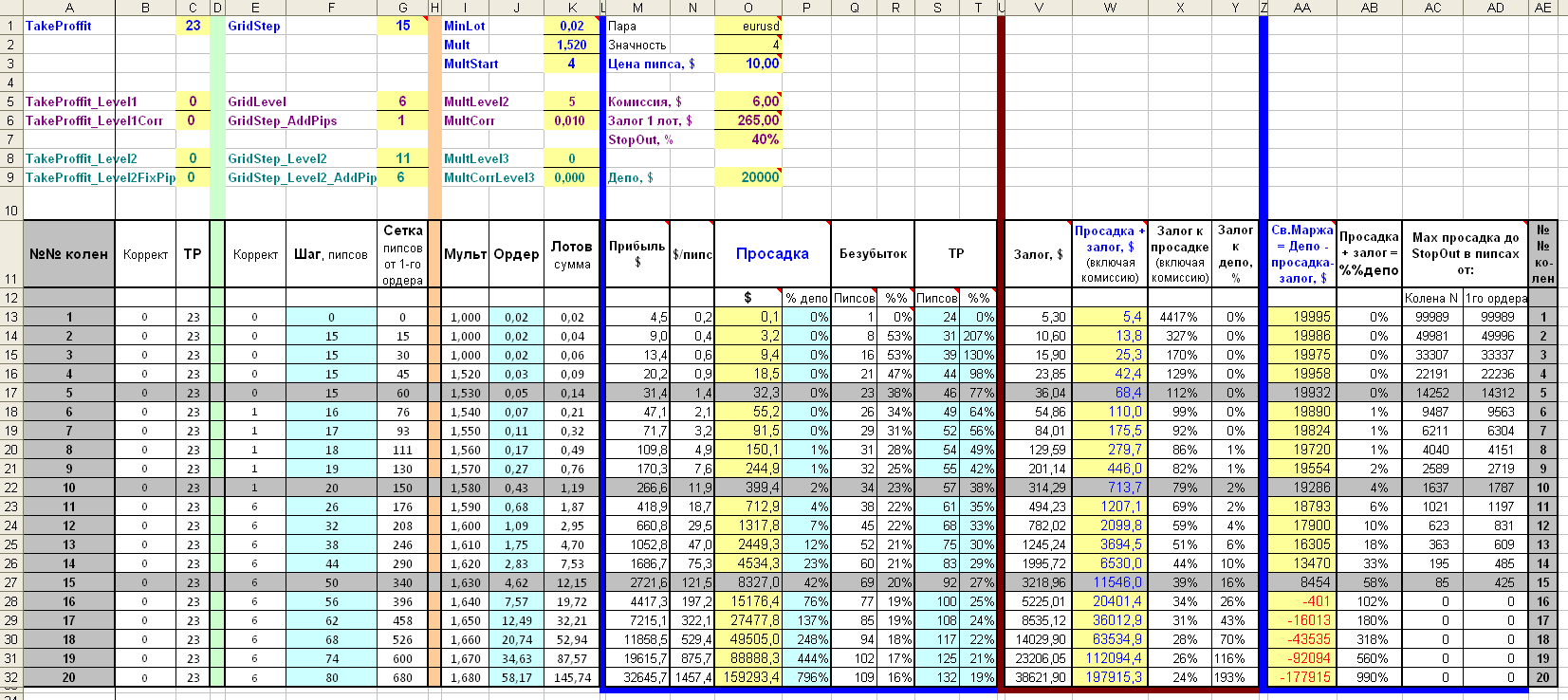Image resolution: width=1568 pixels, height=700 pixels.
Task: Select the TakeProffit label cell
Action: click(69, 26)
